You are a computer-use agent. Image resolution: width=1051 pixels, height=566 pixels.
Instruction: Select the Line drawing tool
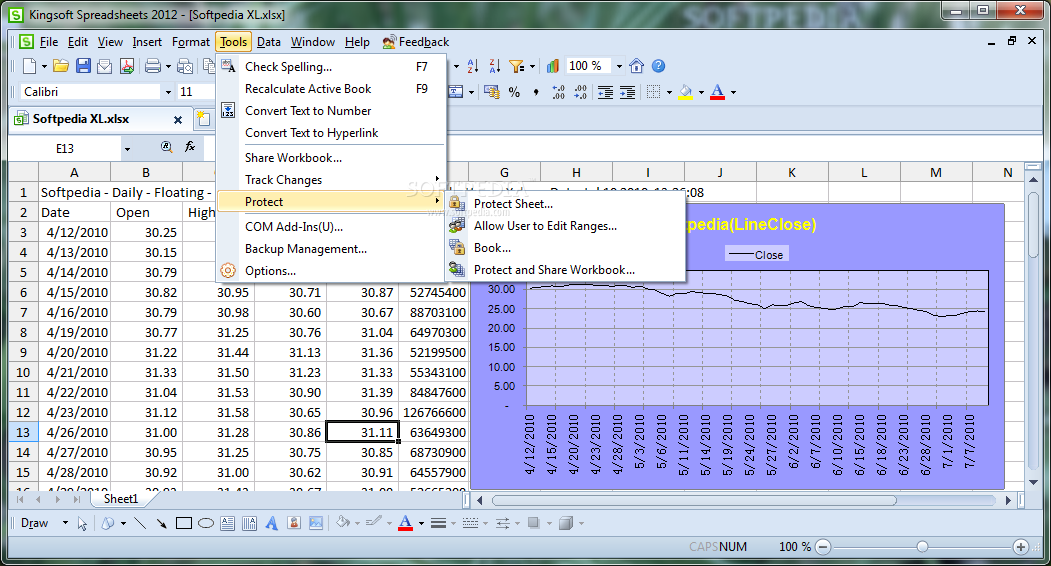coord(140,523)
